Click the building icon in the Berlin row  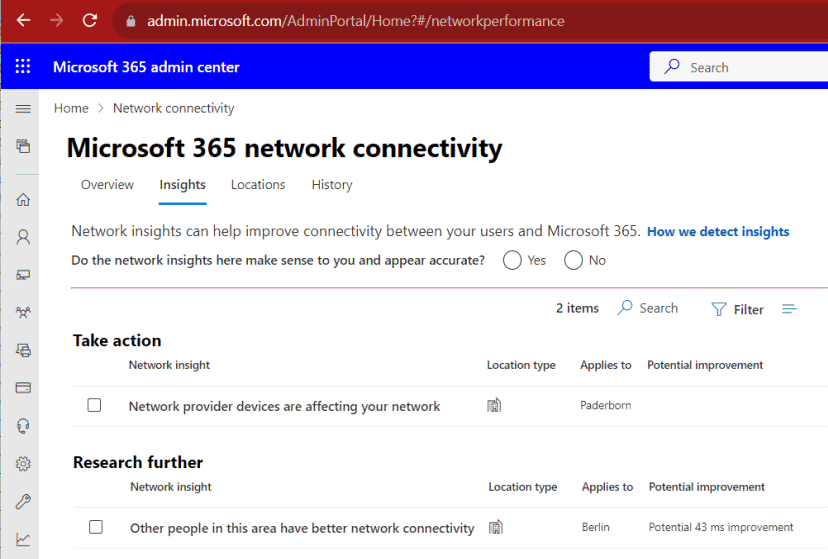coord(495,527)
